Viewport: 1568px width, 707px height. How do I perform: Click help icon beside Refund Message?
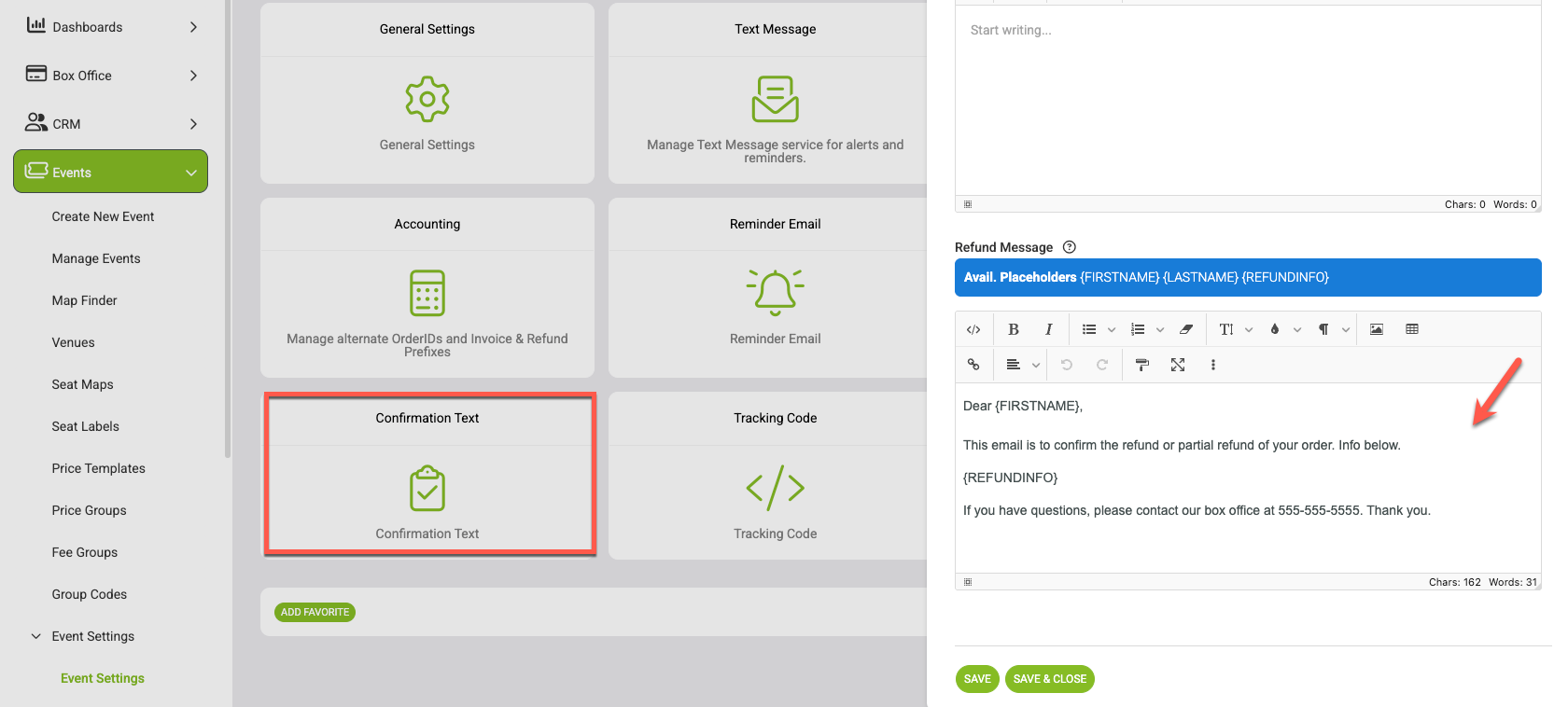[x=1070, y=247]
